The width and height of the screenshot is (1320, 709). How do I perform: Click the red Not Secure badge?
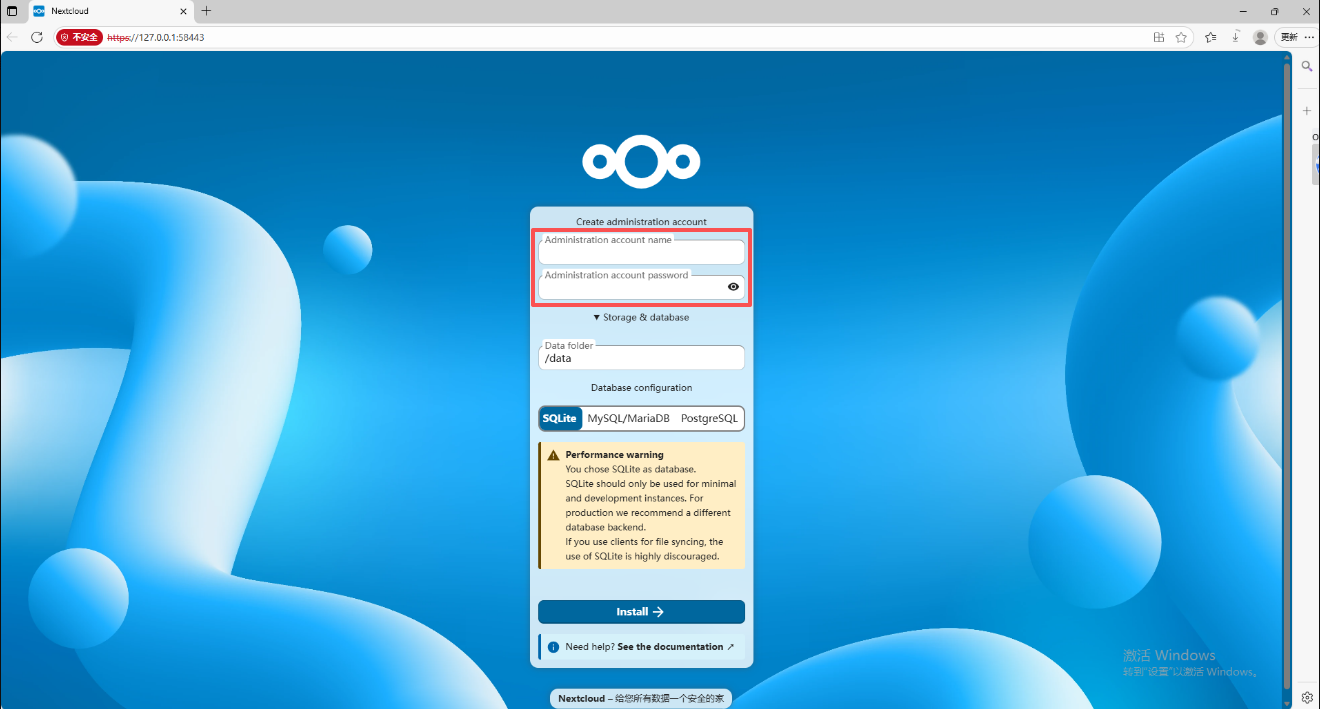point(79,37)
